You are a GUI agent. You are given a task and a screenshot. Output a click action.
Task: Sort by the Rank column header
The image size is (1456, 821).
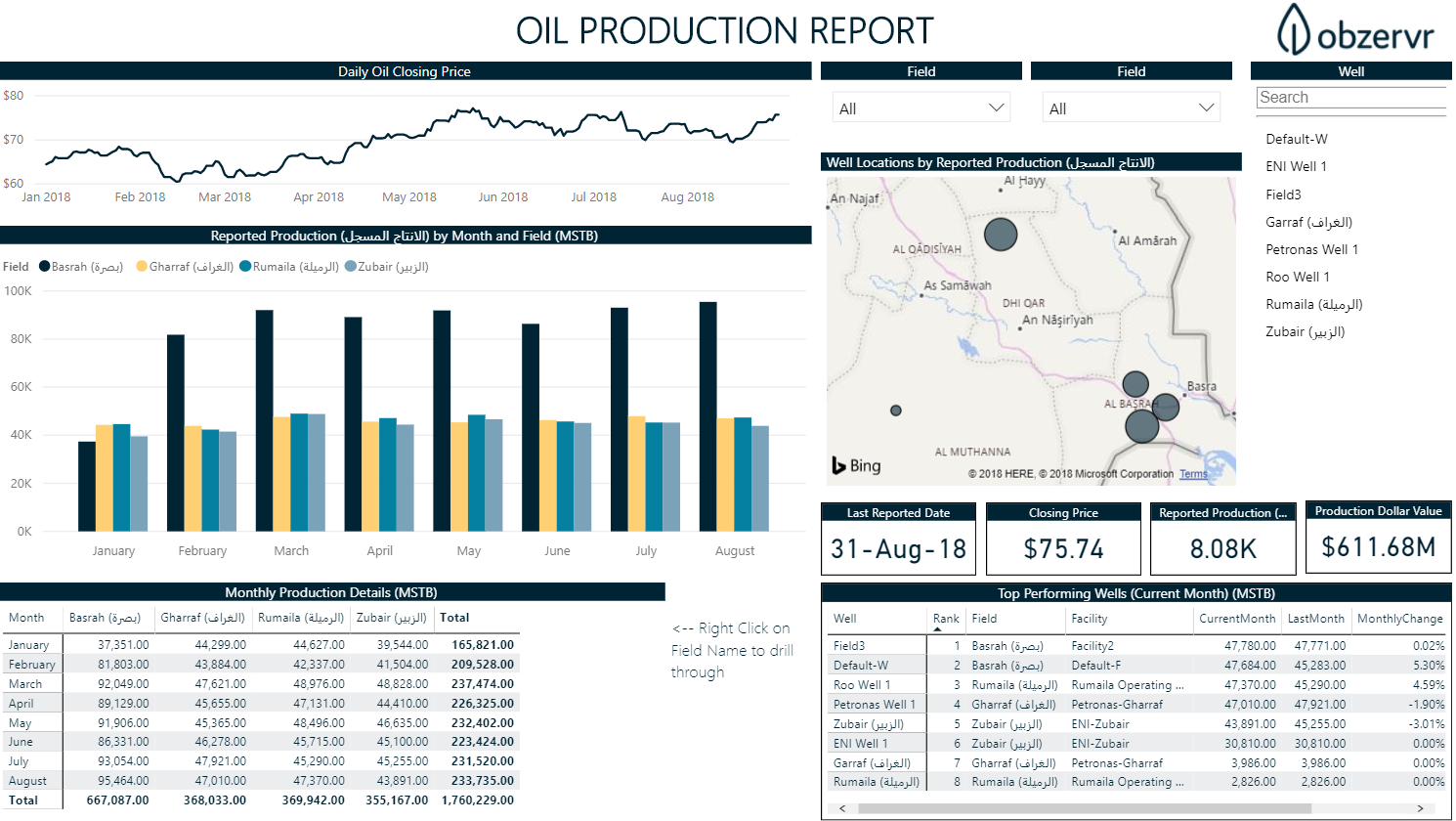(946, 619)
